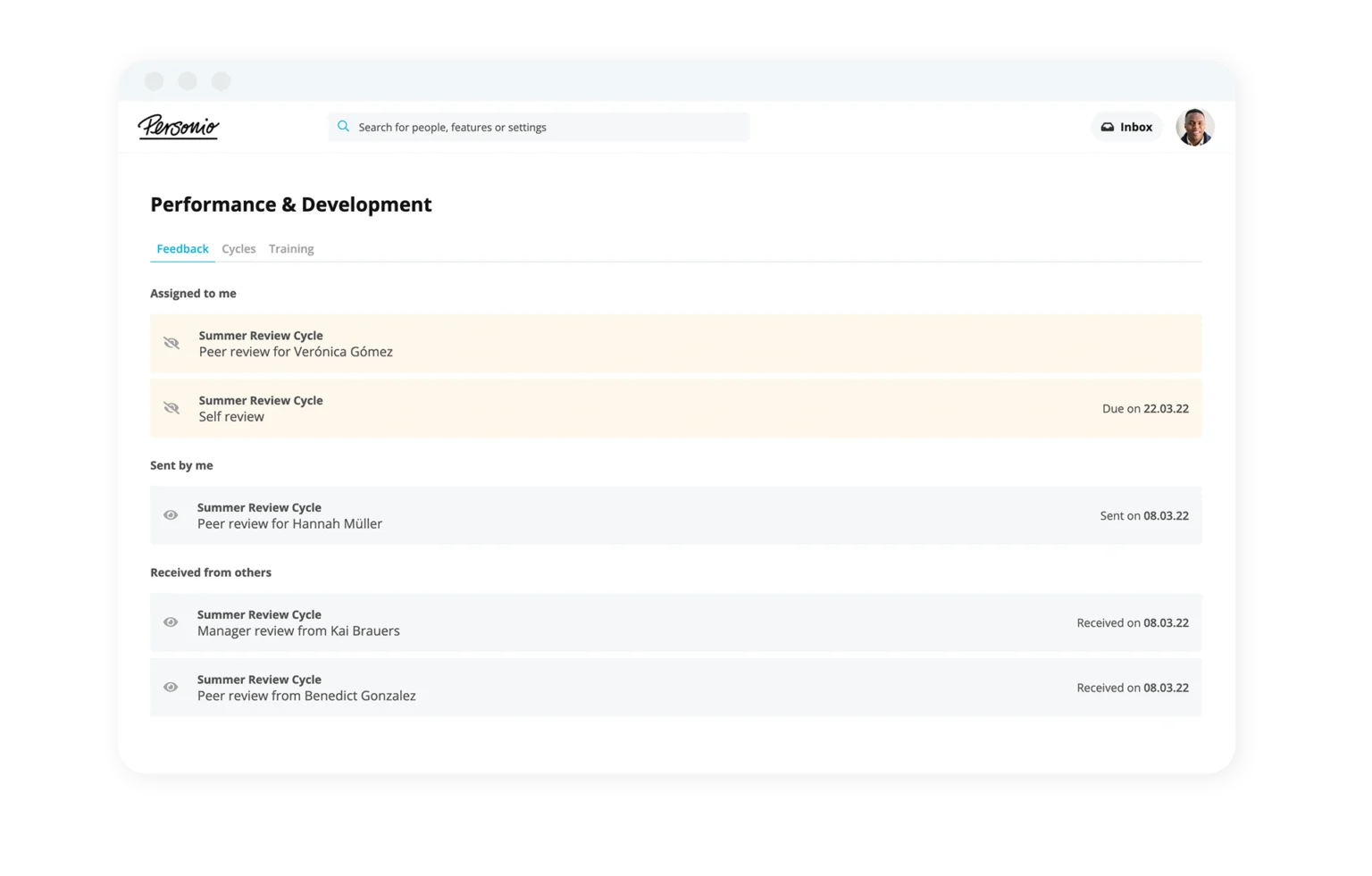Open Peer review for Verónica Gómez

[676, 344]
